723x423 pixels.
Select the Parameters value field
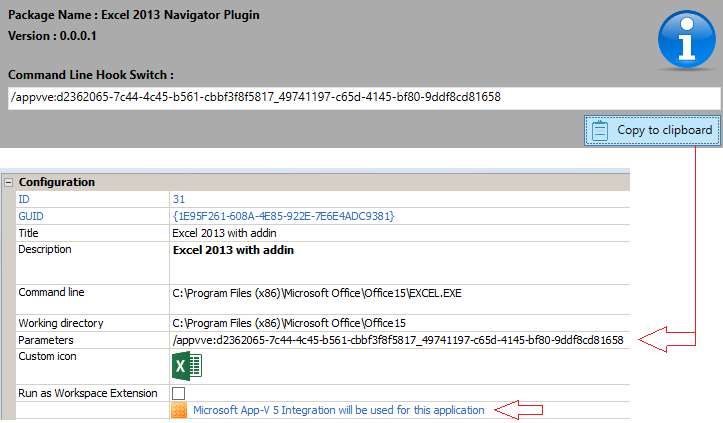[x=398, y=340]
